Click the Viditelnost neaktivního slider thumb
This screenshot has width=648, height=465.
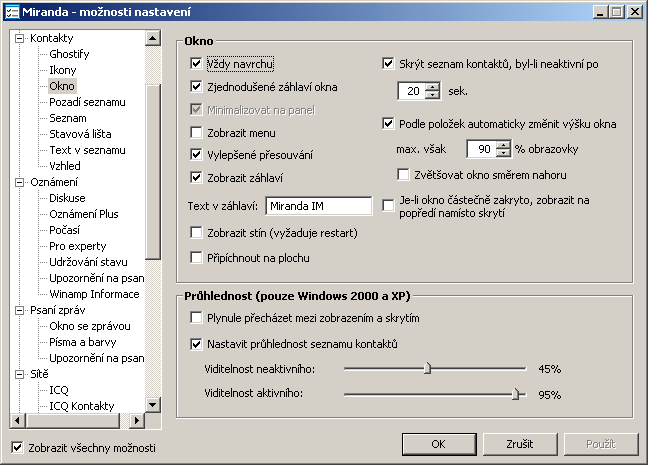427,367
